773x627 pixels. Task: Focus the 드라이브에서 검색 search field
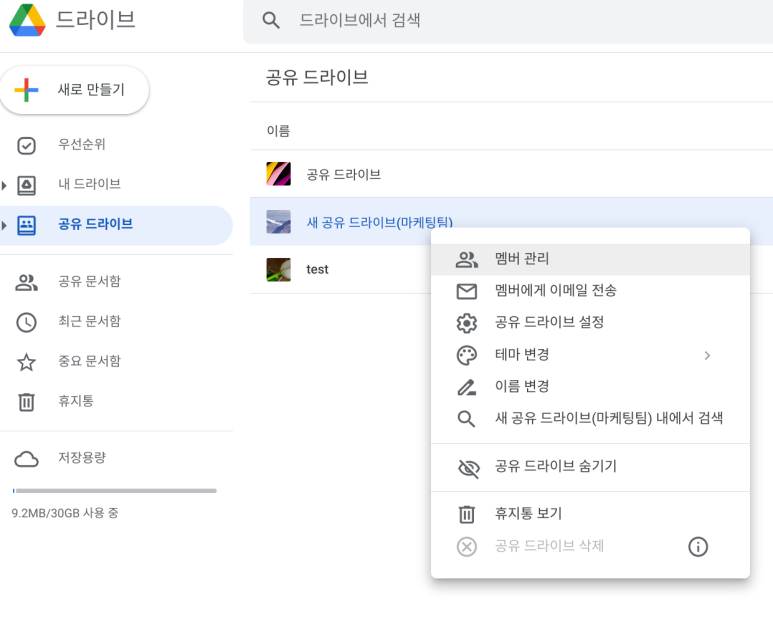[508, 21]
